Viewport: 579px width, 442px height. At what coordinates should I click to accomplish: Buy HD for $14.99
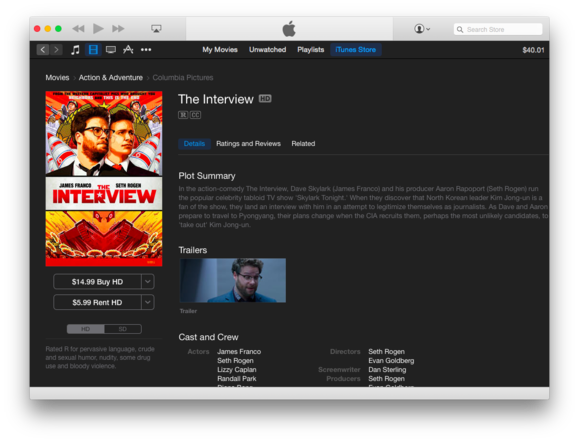97,282
